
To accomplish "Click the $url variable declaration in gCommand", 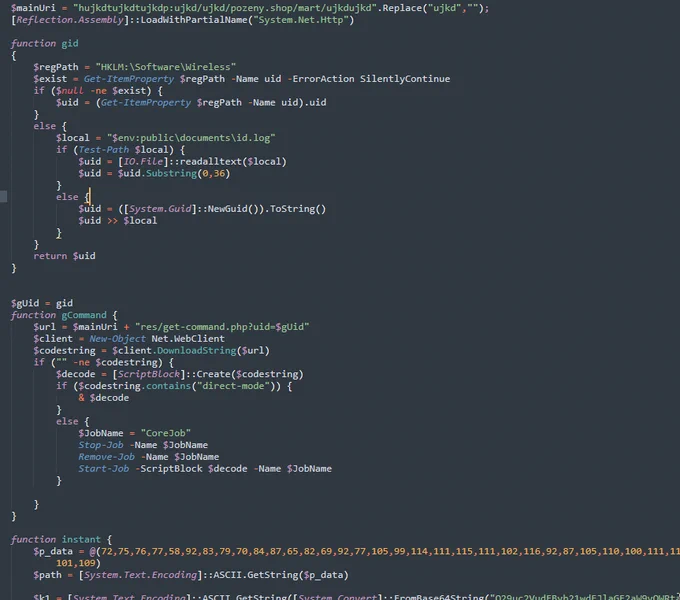I will pos(45,327).
